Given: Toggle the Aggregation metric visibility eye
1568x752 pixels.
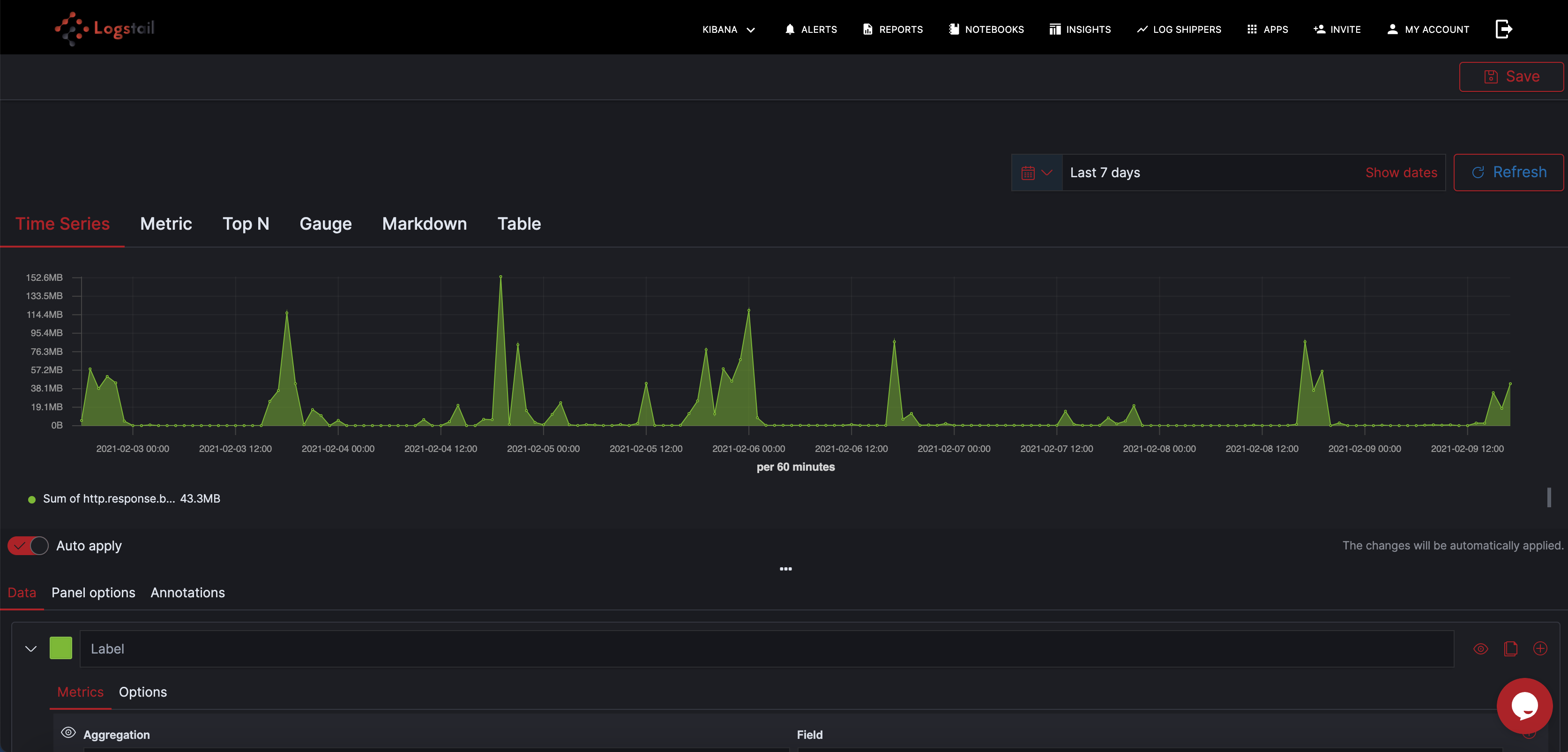Looking at the screenshot, I should click(68, 732).
